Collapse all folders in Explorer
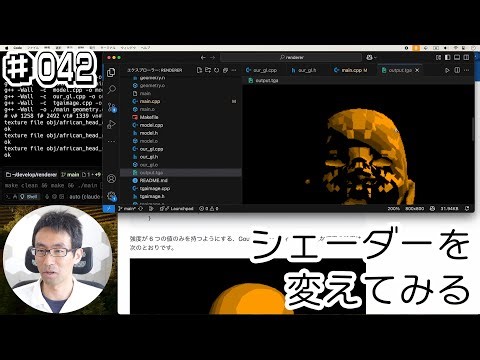Screen dimensions: 480x360 (x=225, y=70)
